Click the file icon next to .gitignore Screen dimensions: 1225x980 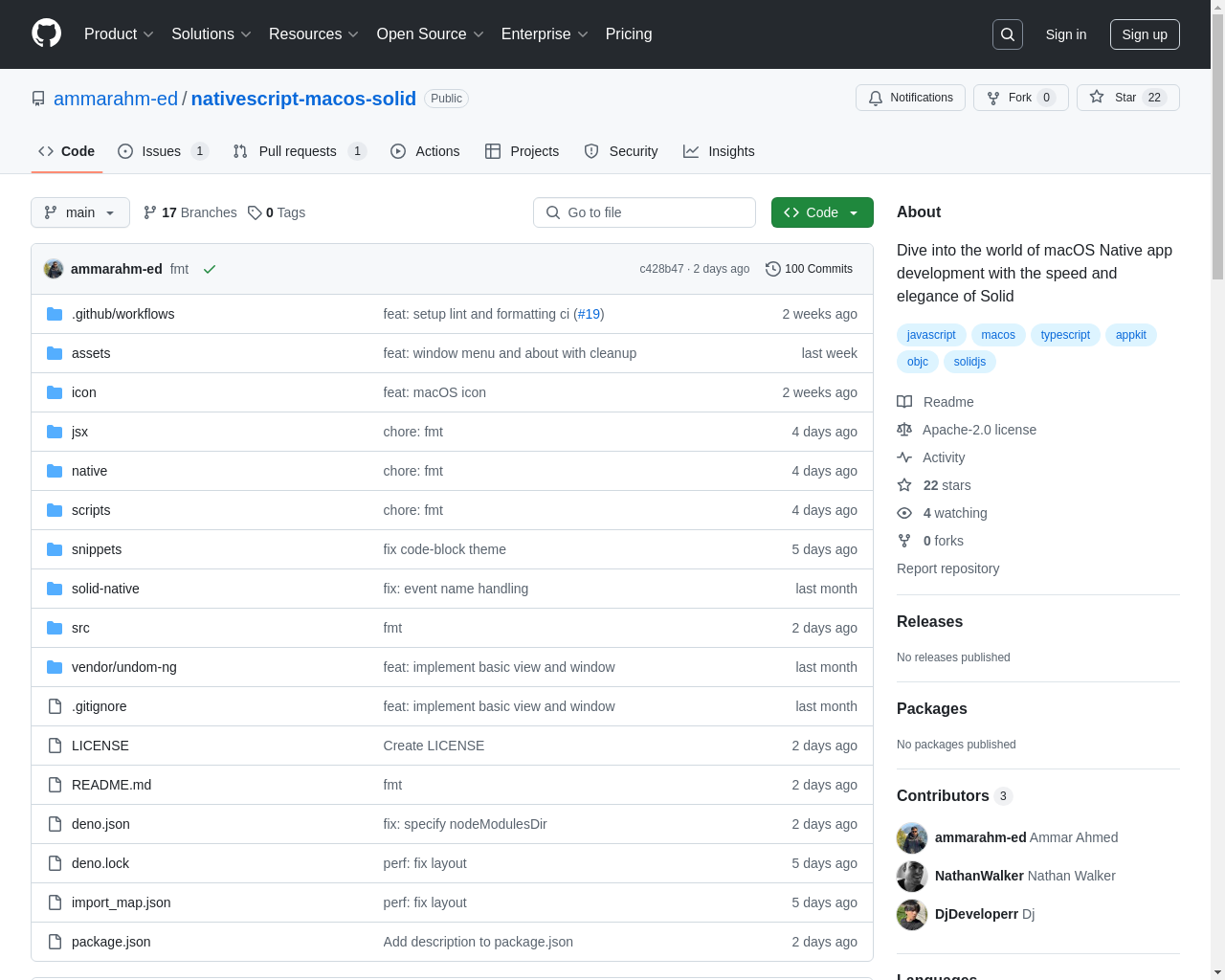coord(55,706)
